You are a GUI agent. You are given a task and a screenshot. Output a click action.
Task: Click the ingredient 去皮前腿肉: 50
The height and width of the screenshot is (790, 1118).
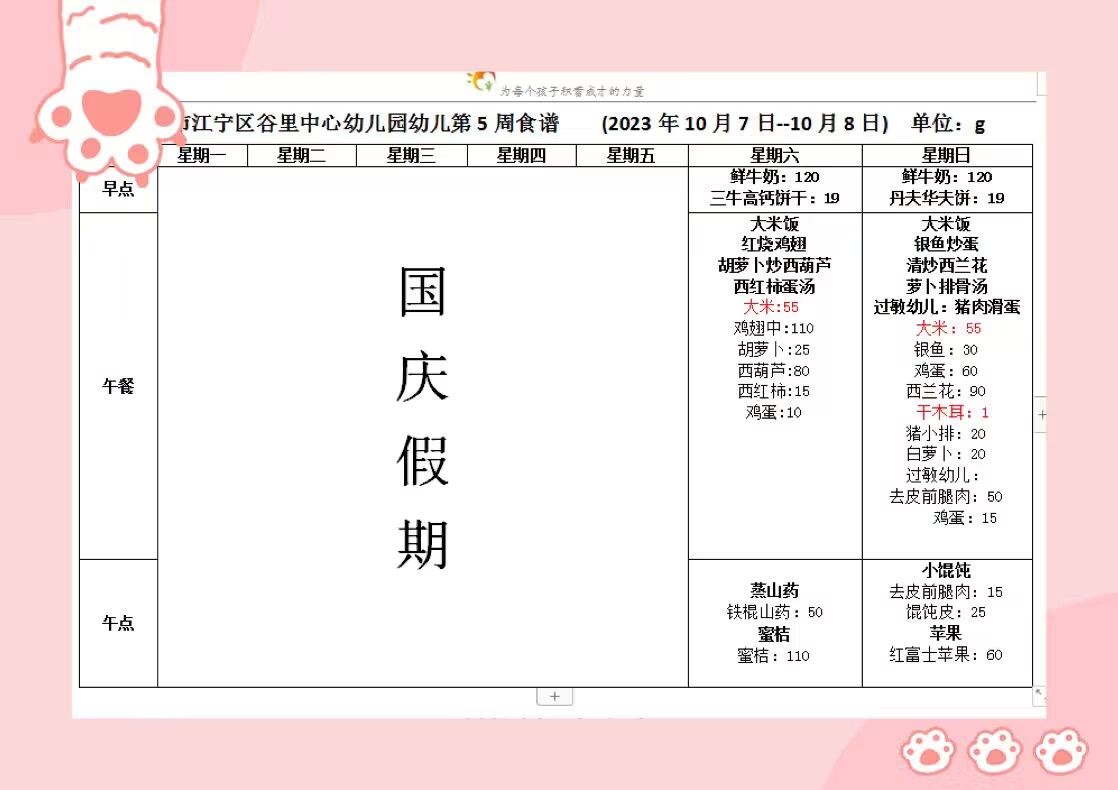point(946,496)
